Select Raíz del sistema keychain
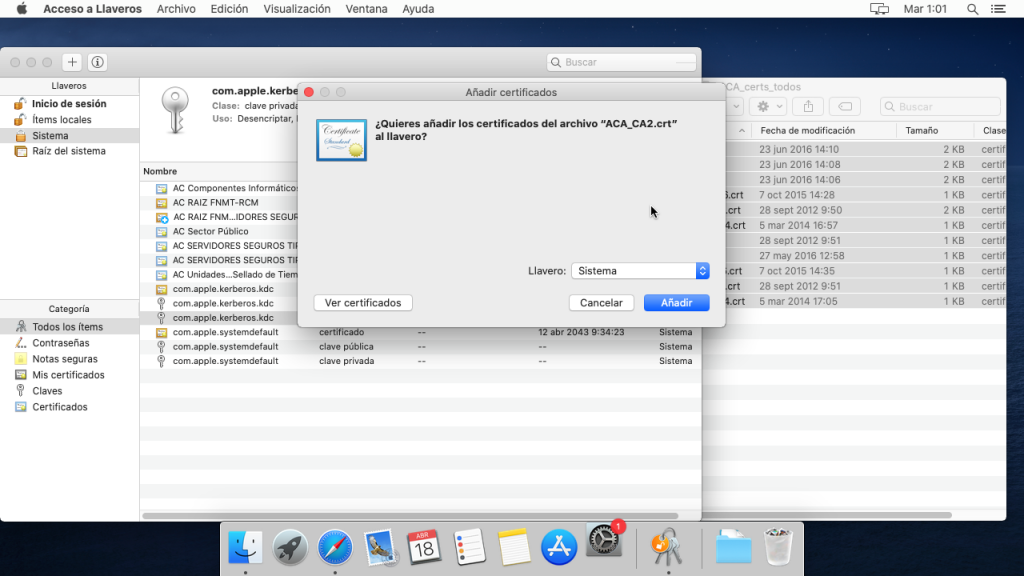1024x576 pixels. 69,151
